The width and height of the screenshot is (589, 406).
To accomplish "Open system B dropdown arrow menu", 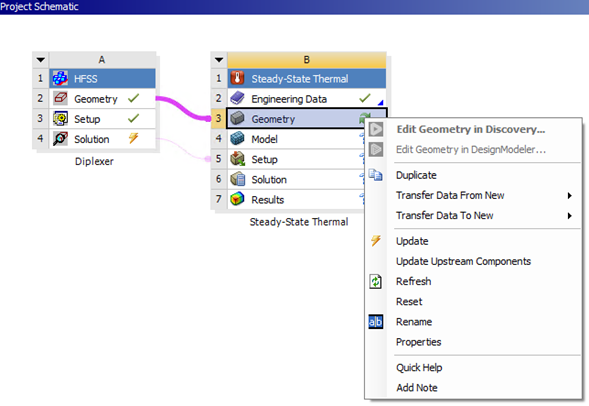I will point(219,60).
